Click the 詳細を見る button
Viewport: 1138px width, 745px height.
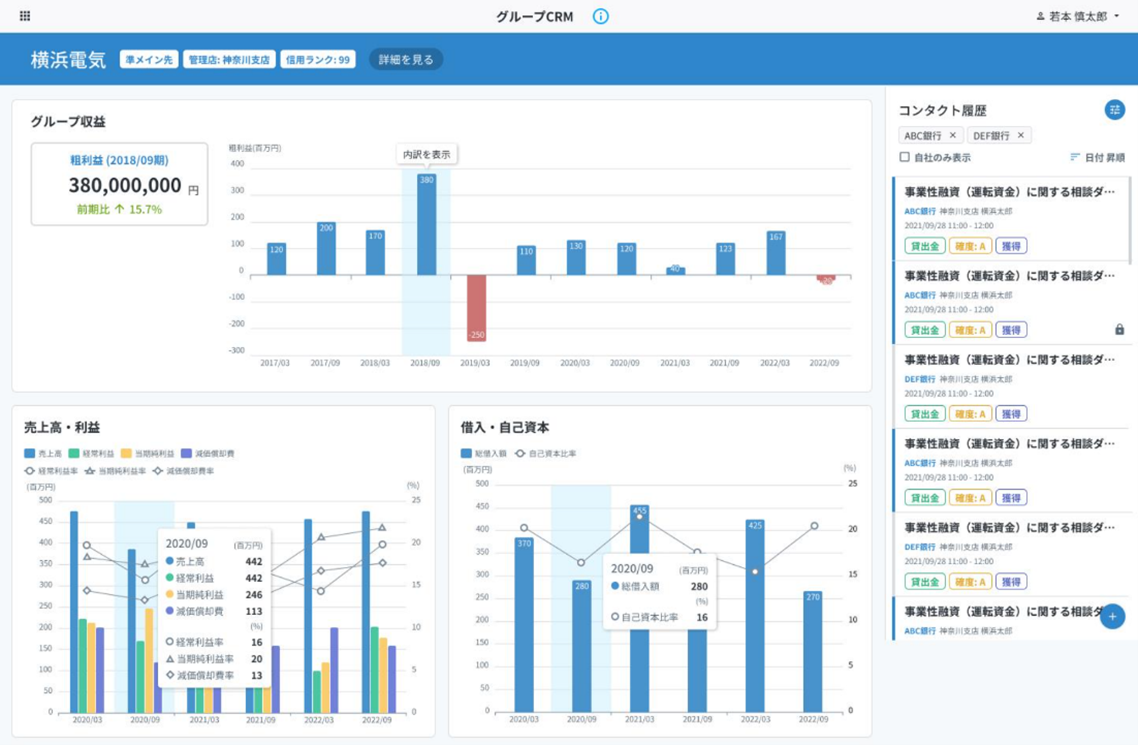point(406,59)
